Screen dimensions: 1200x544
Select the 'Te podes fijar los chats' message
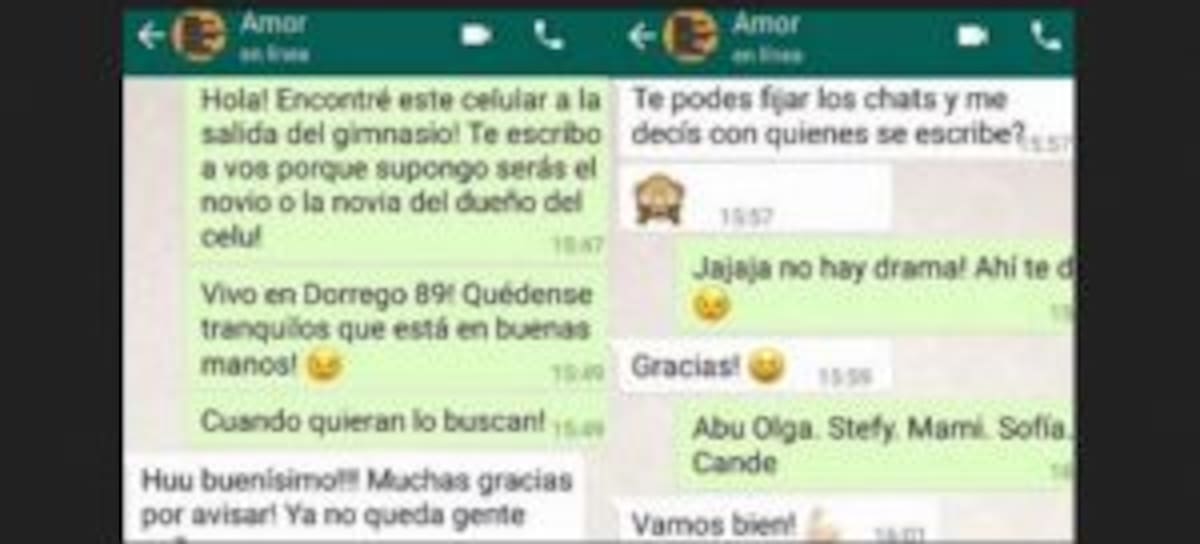point(845,116)
